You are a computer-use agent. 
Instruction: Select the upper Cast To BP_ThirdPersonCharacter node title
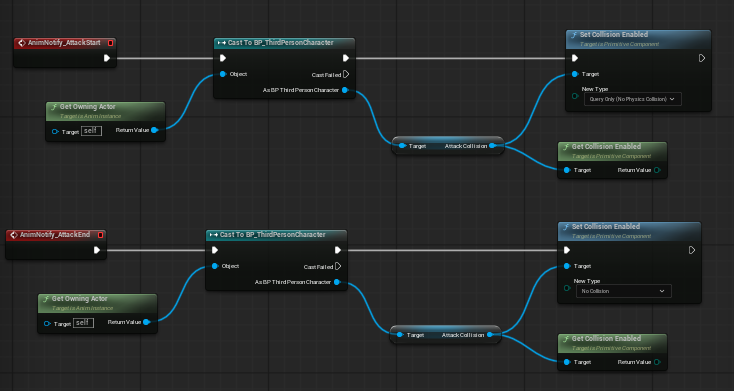click(280, 43)
